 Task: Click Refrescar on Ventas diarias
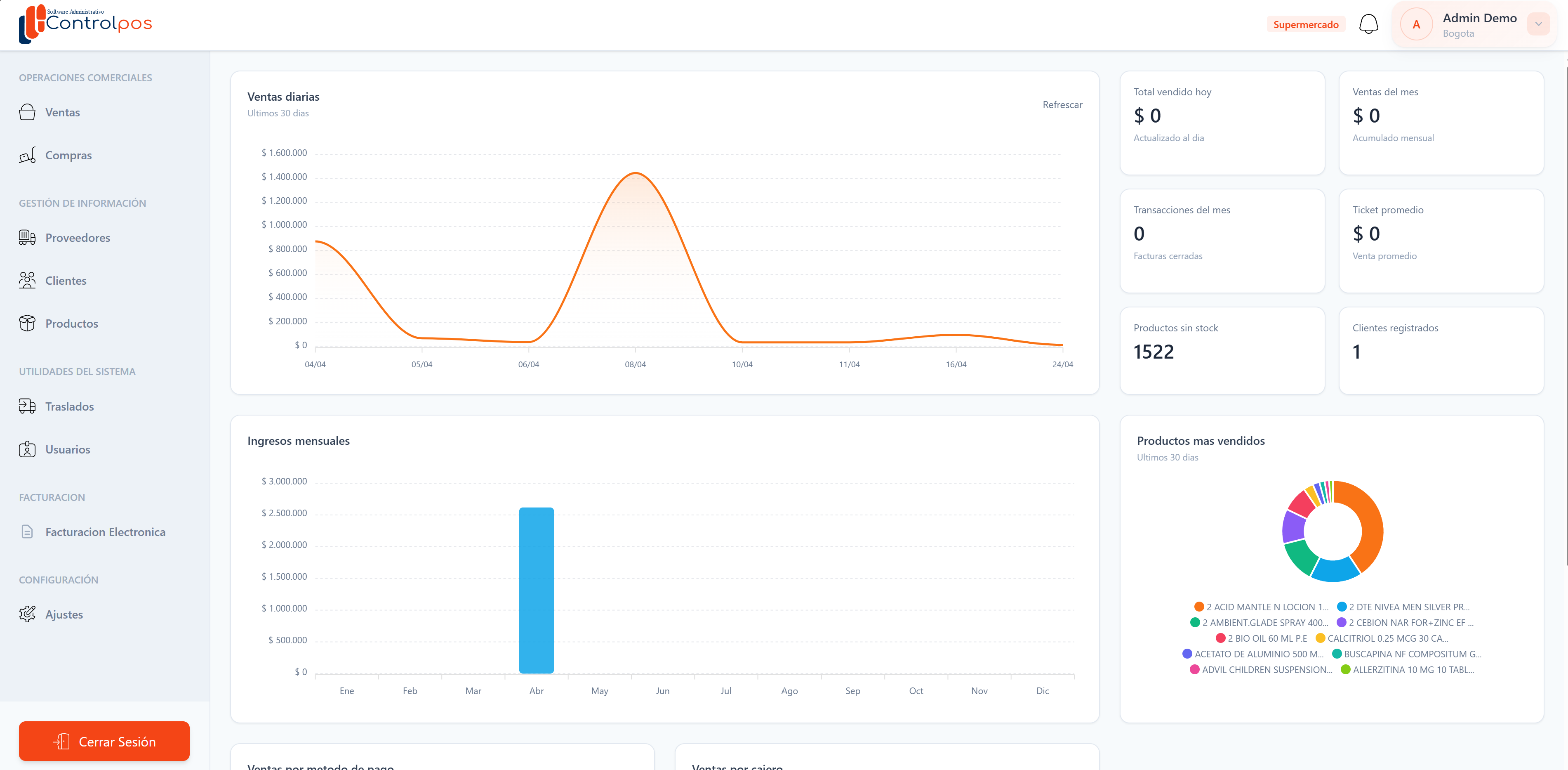pyautogui.click(x=1062, y=105)
